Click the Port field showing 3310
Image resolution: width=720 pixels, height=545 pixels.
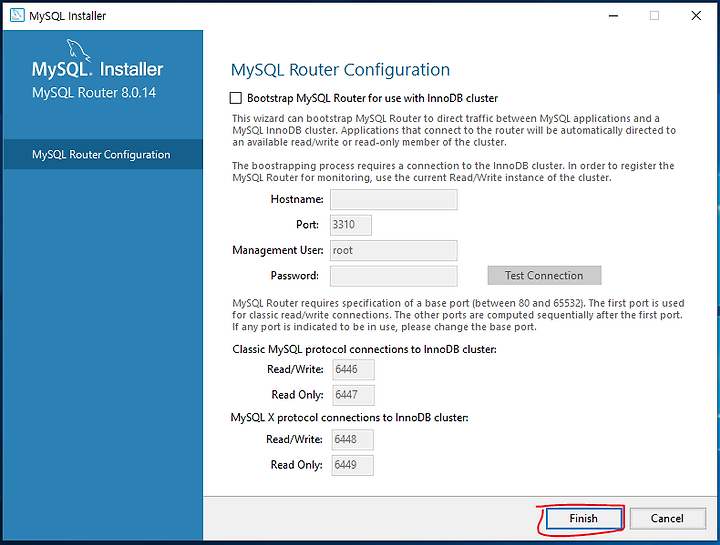coord(351,225)
